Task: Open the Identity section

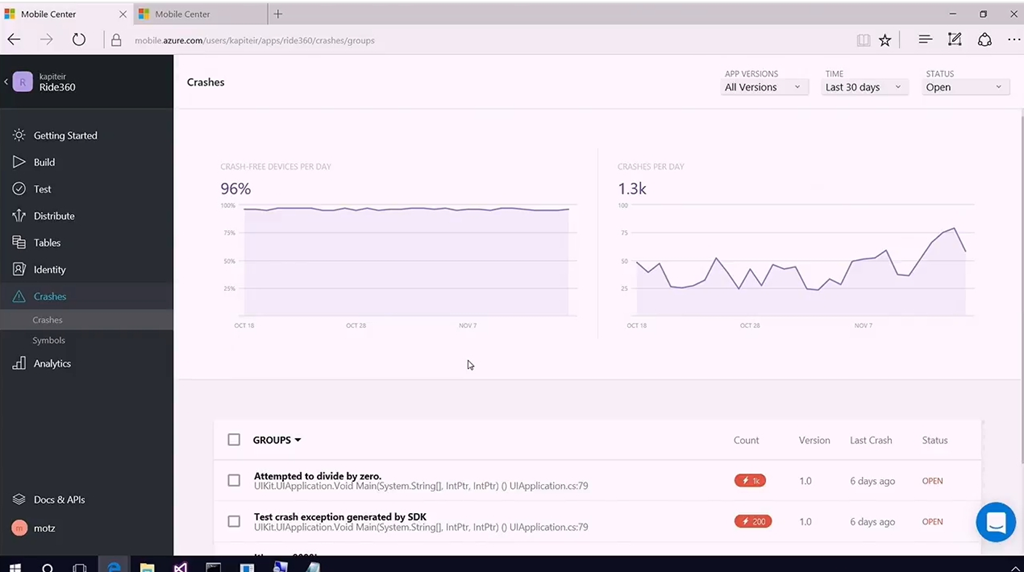Action: (49, 270)
